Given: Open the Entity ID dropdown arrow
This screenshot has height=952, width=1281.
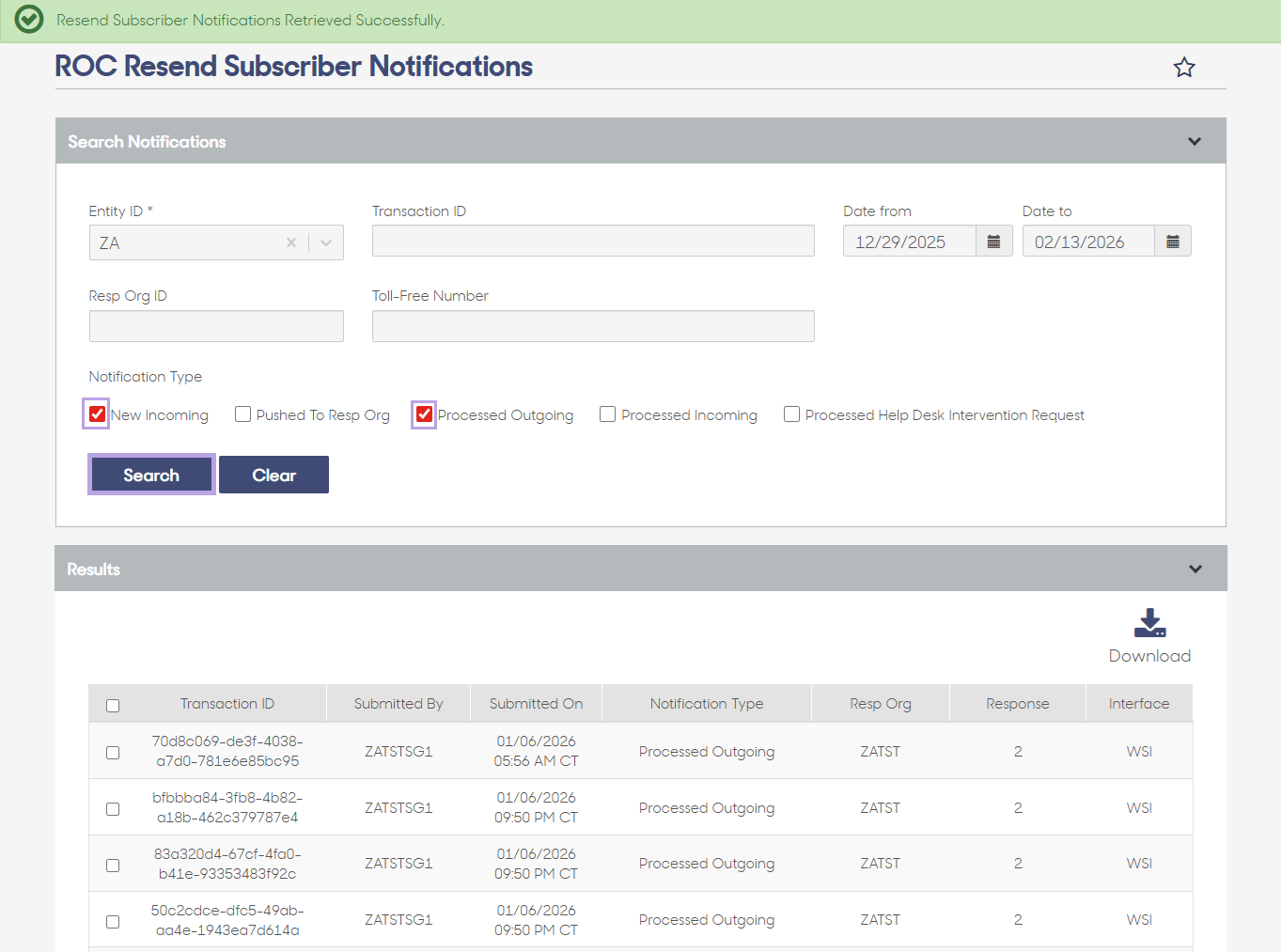Looking at the screenshot, I should tap(326, 242).
